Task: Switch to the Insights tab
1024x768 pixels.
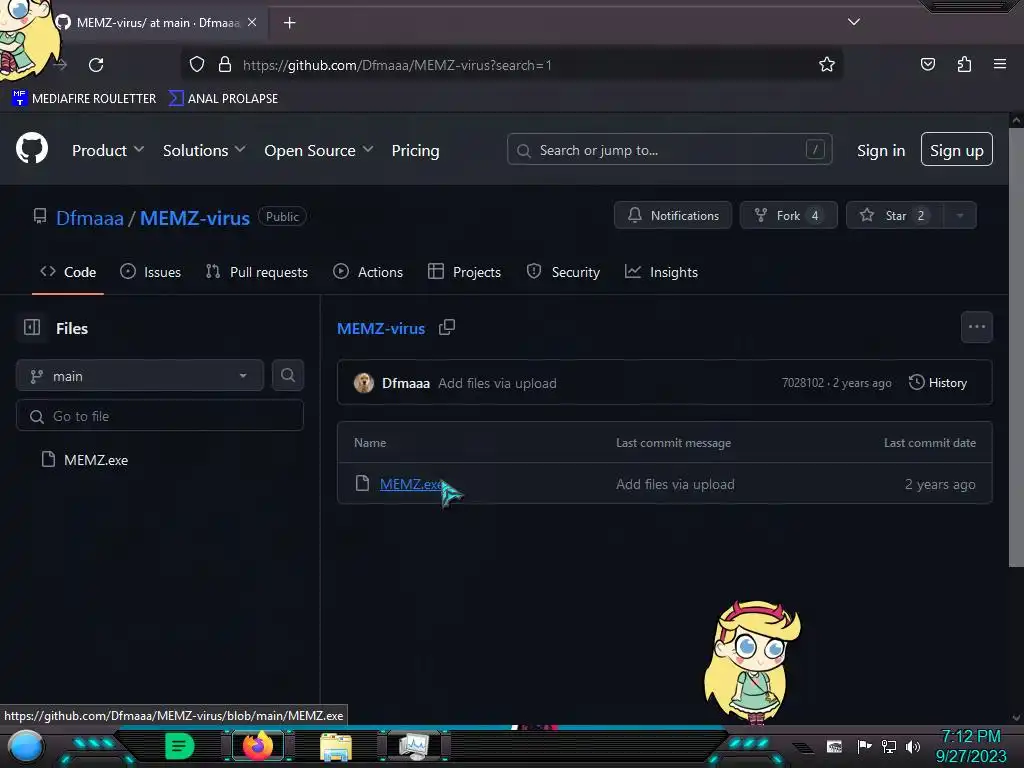Action: [x=661, y=272]
